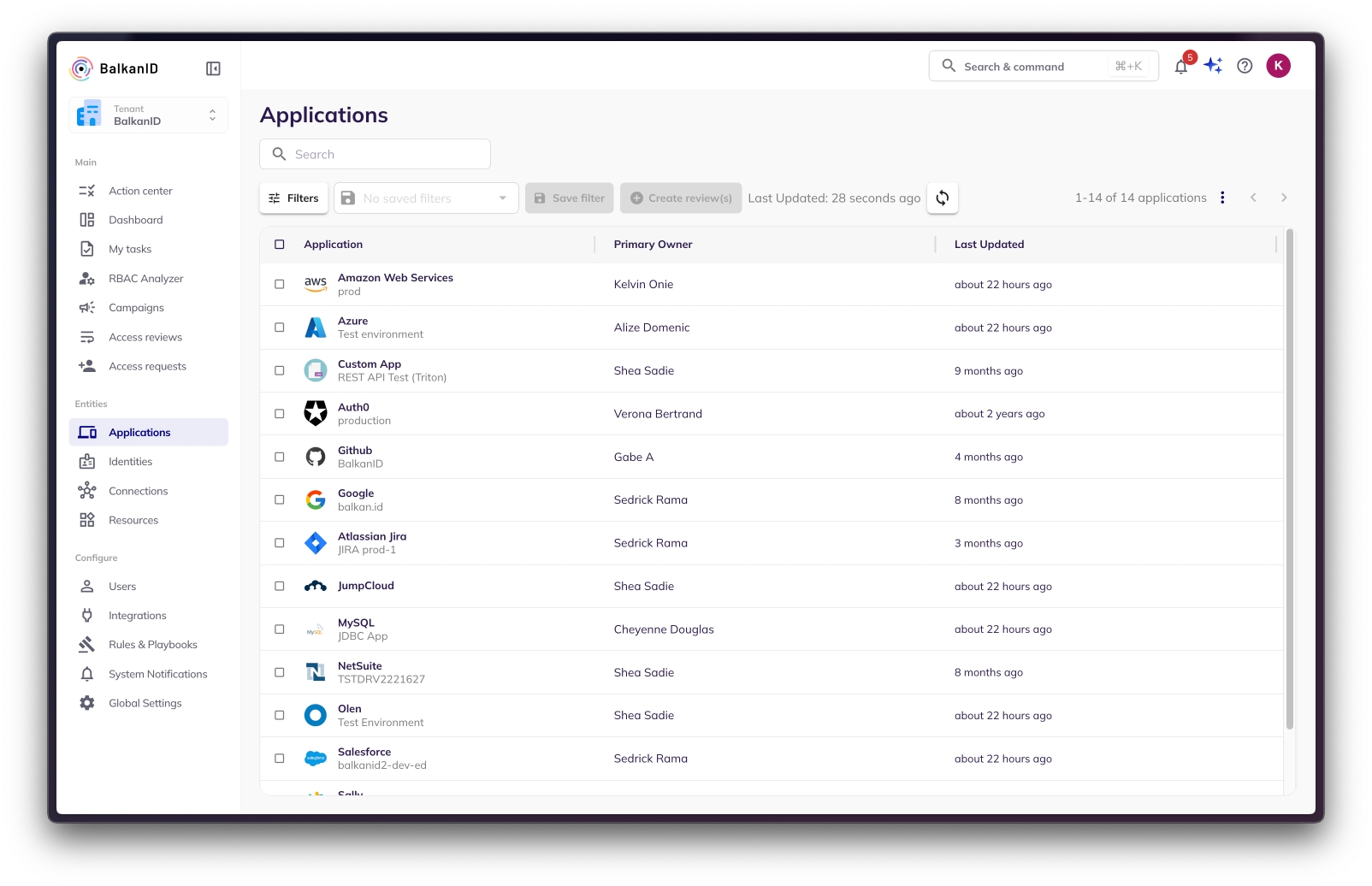The height and width of the screenshot is (886, 1372).
Task: Click the Salesforce logo icon
Action: (316, 759)
